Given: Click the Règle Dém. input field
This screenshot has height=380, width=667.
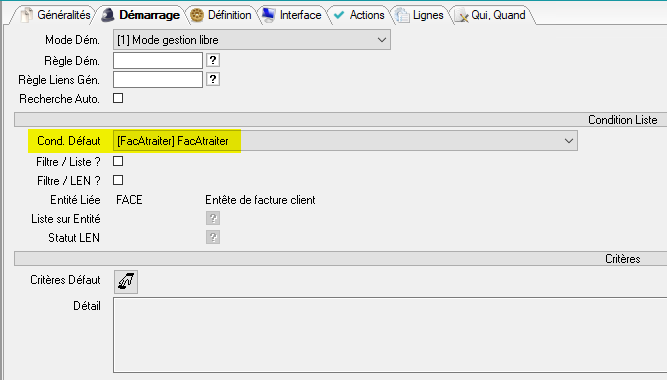Looking at the screenshot, I should coord(158,60).
